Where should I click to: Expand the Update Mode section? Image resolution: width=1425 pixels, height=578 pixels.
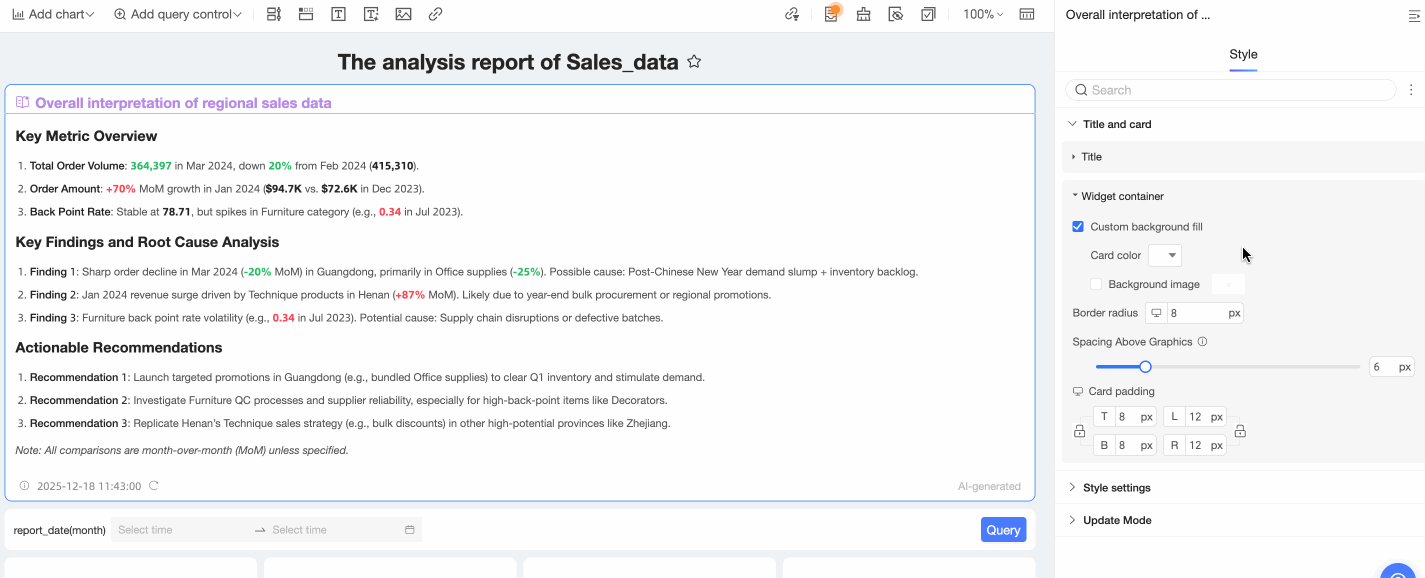[x=1116, y=520]
